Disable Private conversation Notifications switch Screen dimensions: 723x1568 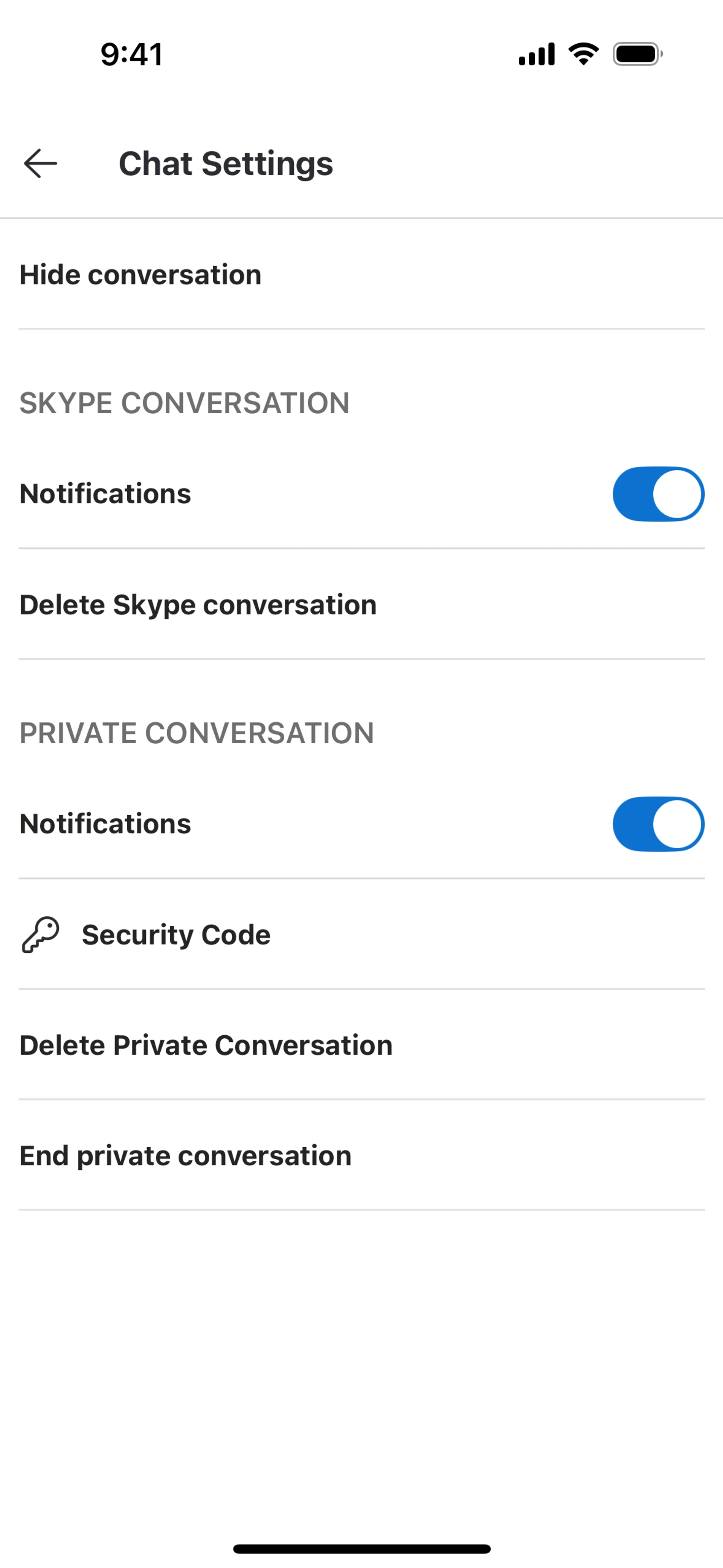tap(658, 824)
